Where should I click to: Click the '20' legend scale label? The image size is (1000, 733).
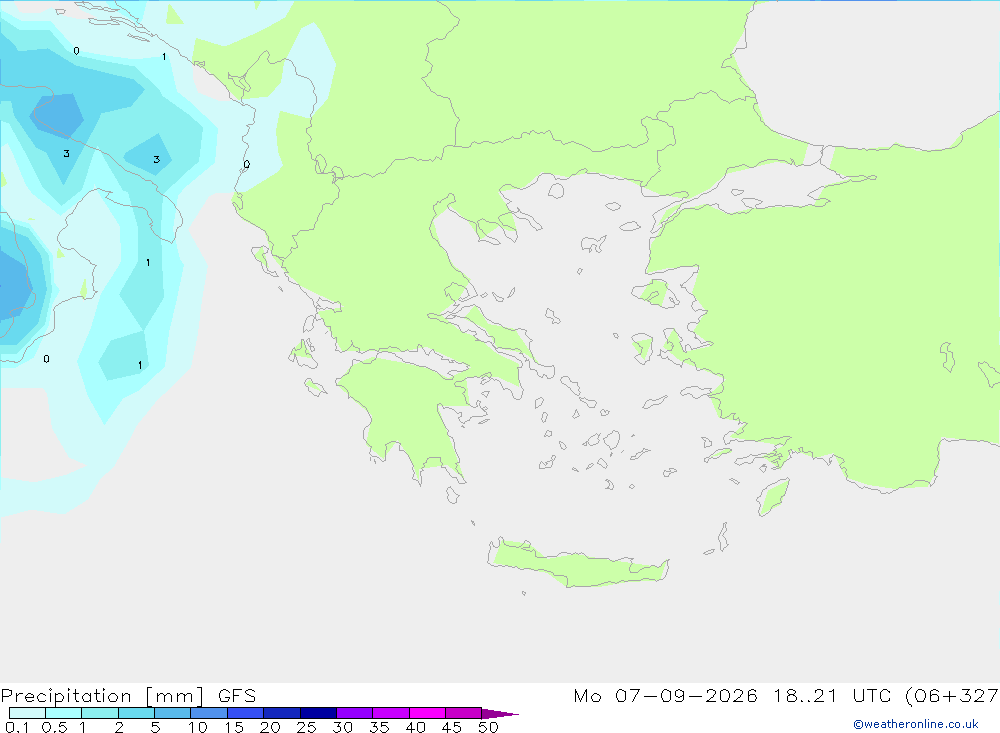270,727
